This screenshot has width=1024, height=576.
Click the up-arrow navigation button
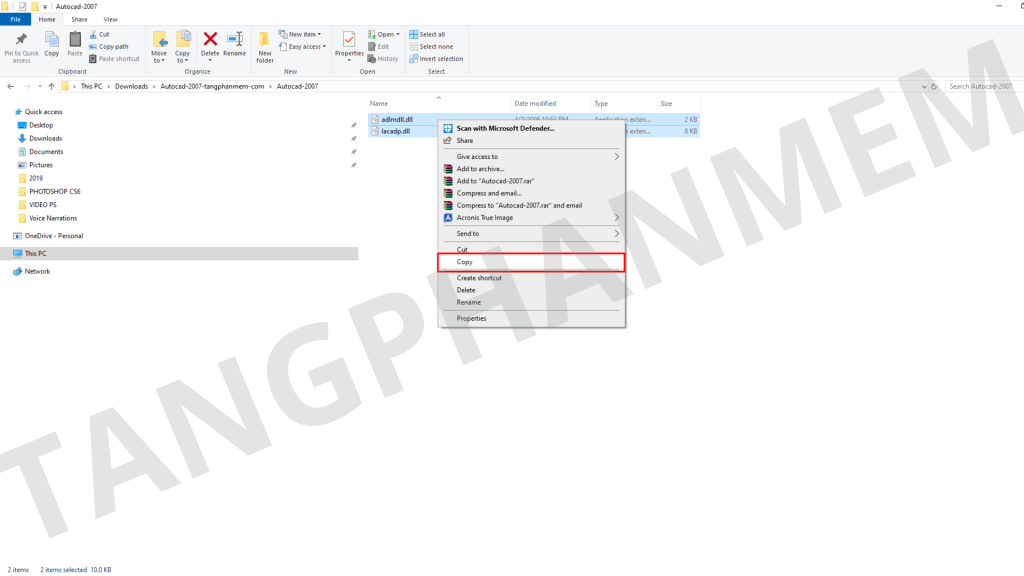coord(51,87)
